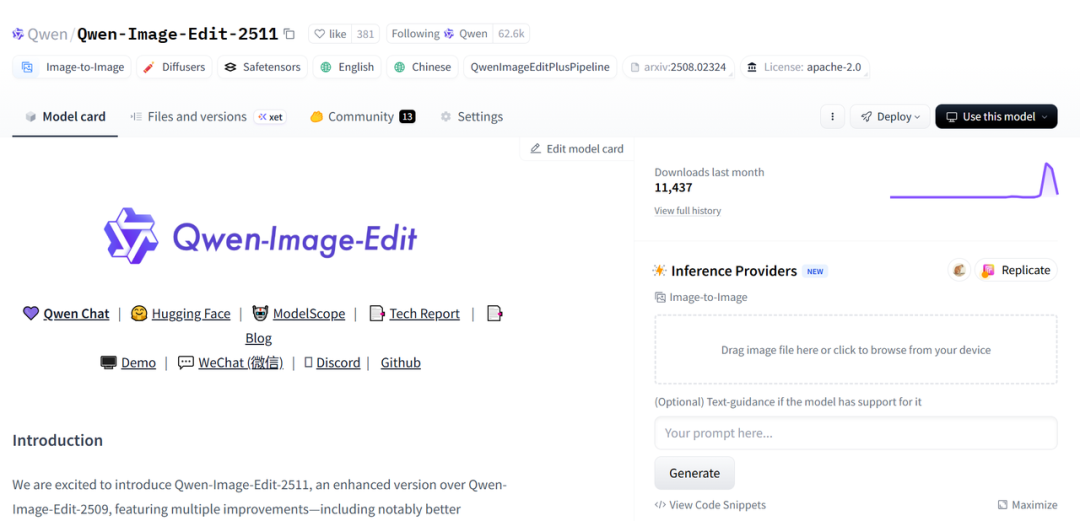
Task: Open the 62.6k followers count
Action: click(x=511, y=34)
